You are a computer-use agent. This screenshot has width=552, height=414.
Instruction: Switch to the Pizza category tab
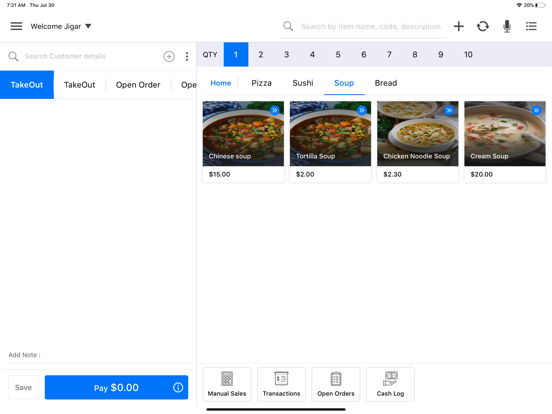click(x=261, y=83)
